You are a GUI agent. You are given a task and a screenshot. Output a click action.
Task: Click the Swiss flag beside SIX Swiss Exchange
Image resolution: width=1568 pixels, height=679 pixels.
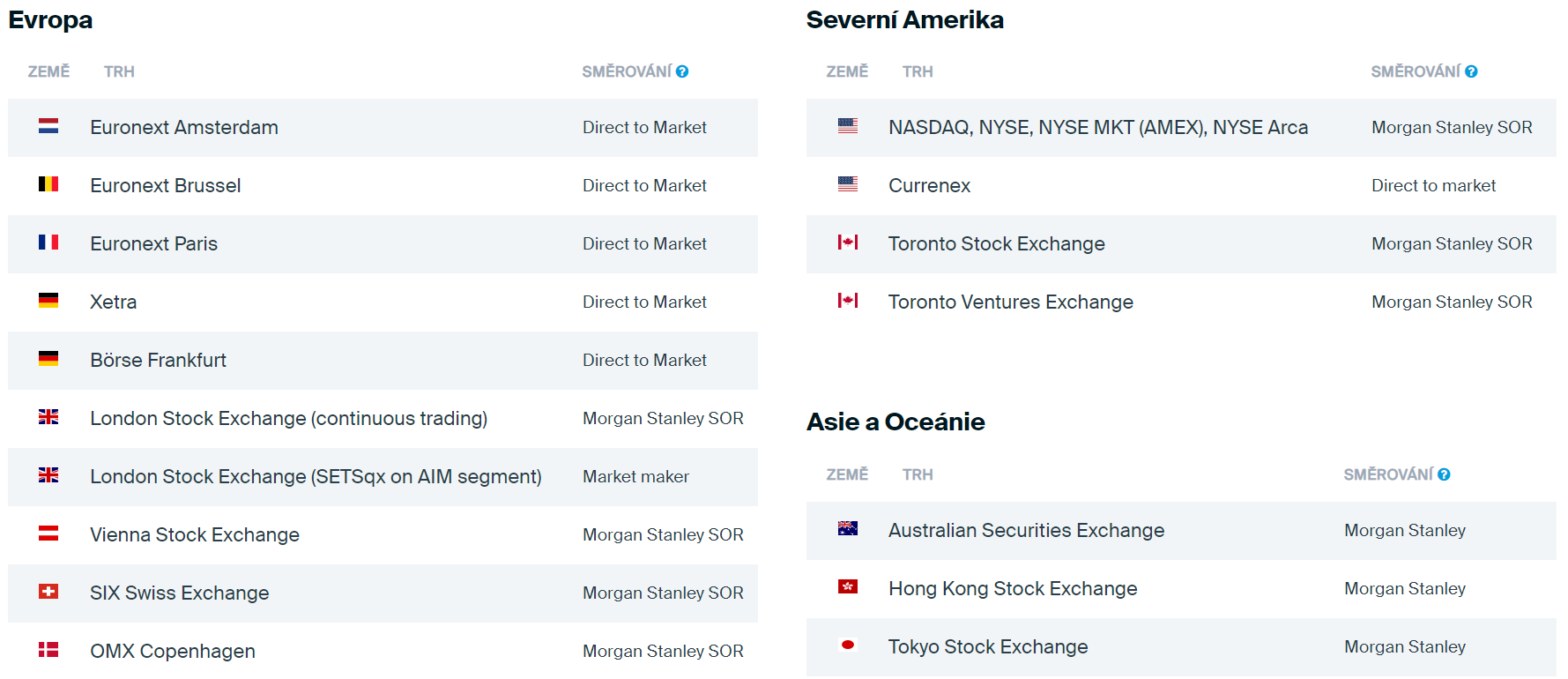pyautogui.click(x=48, y=592)
